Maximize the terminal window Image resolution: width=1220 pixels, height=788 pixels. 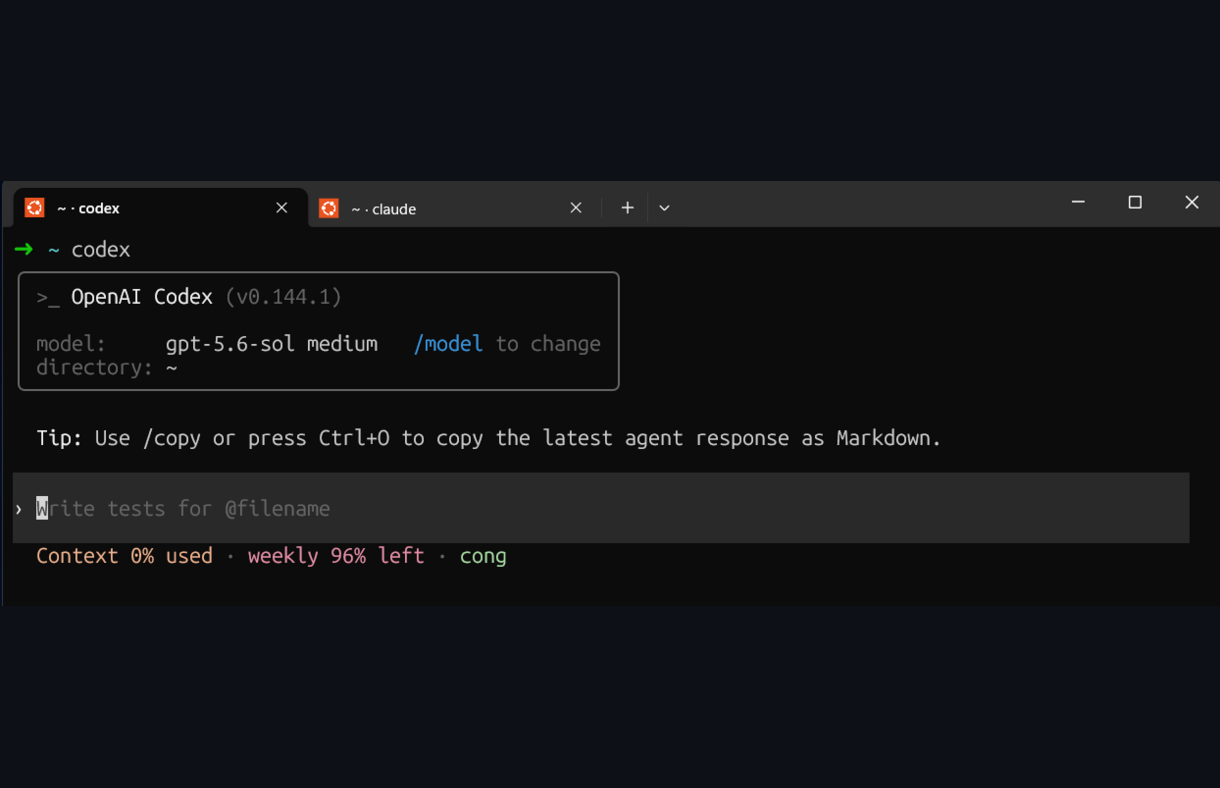(x=1135, y=202)
